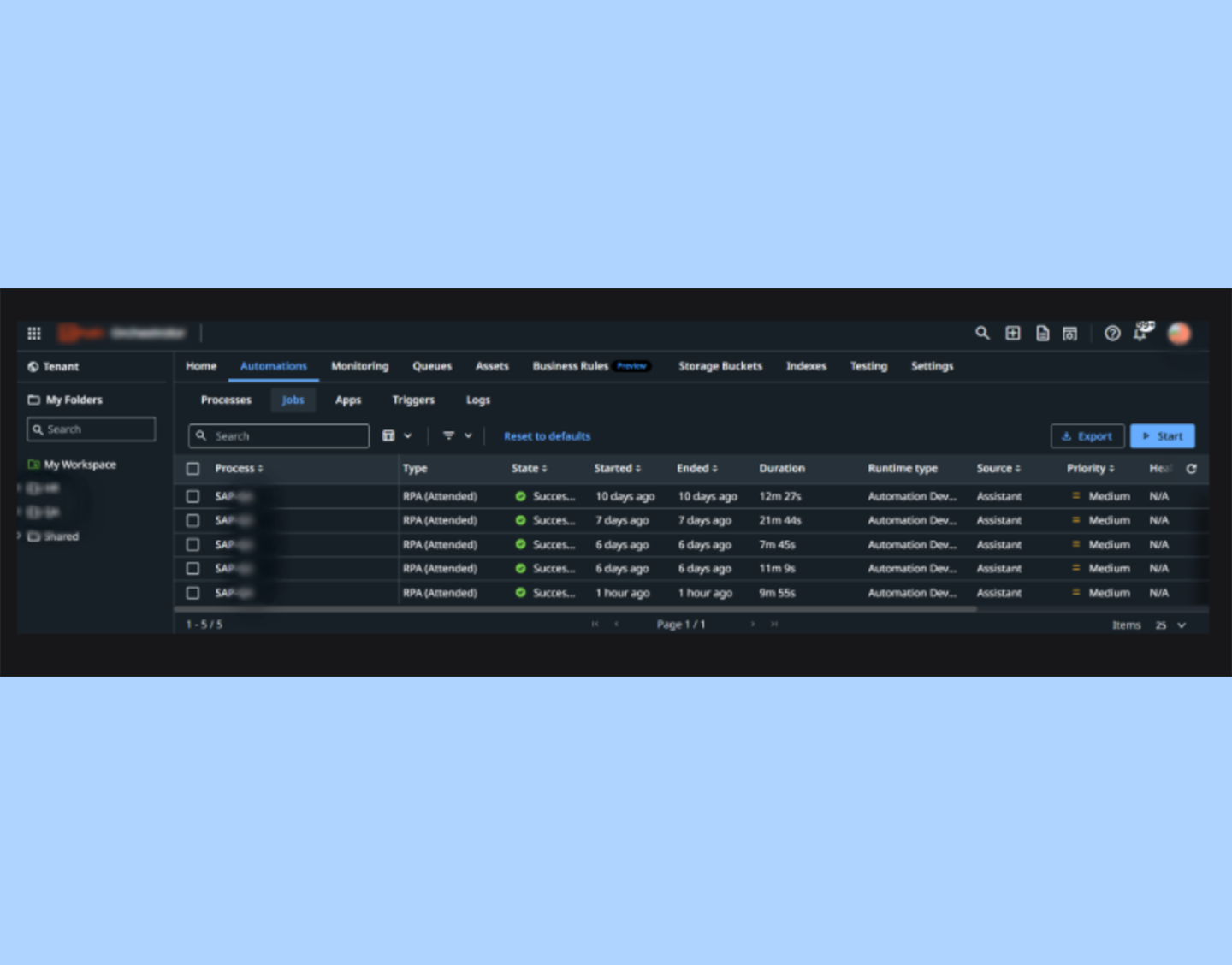Check the job started 1 hour ago

193,593
